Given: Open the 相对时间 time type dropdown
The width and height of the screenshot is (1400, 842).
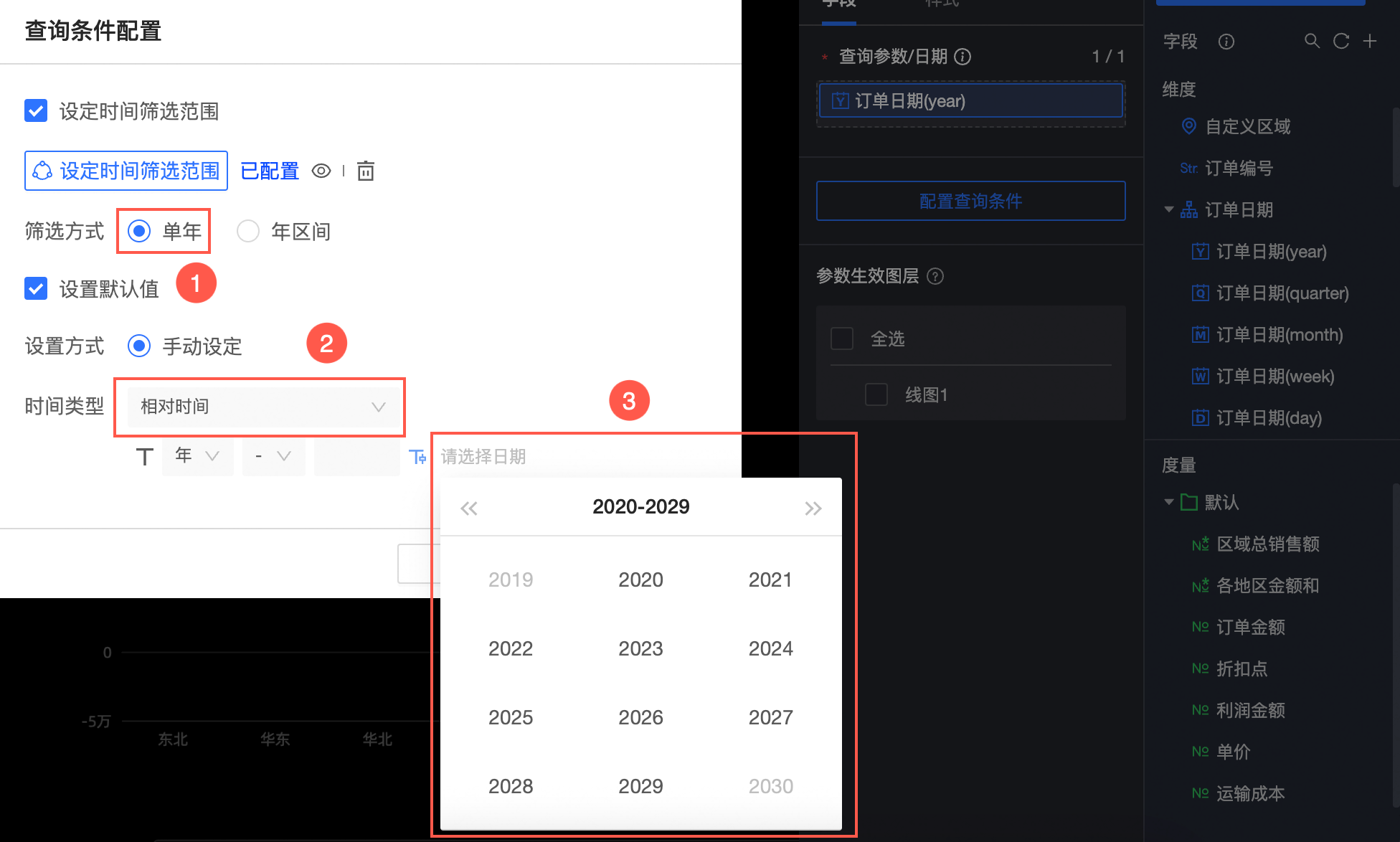Looking at the screenshot, I should coord(262,407).
